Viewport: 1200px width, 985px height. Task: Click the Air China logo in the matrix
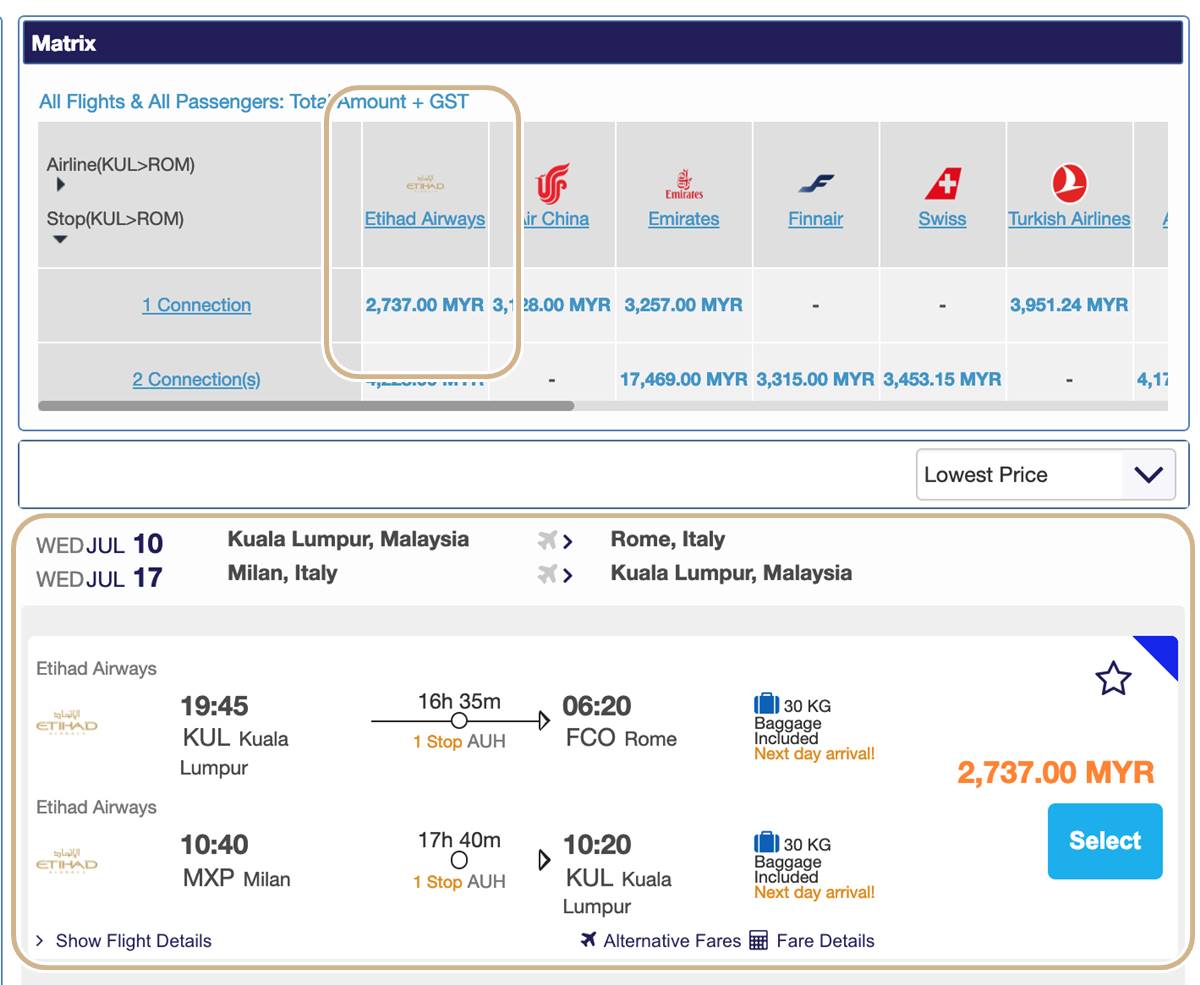click(552, 184)
